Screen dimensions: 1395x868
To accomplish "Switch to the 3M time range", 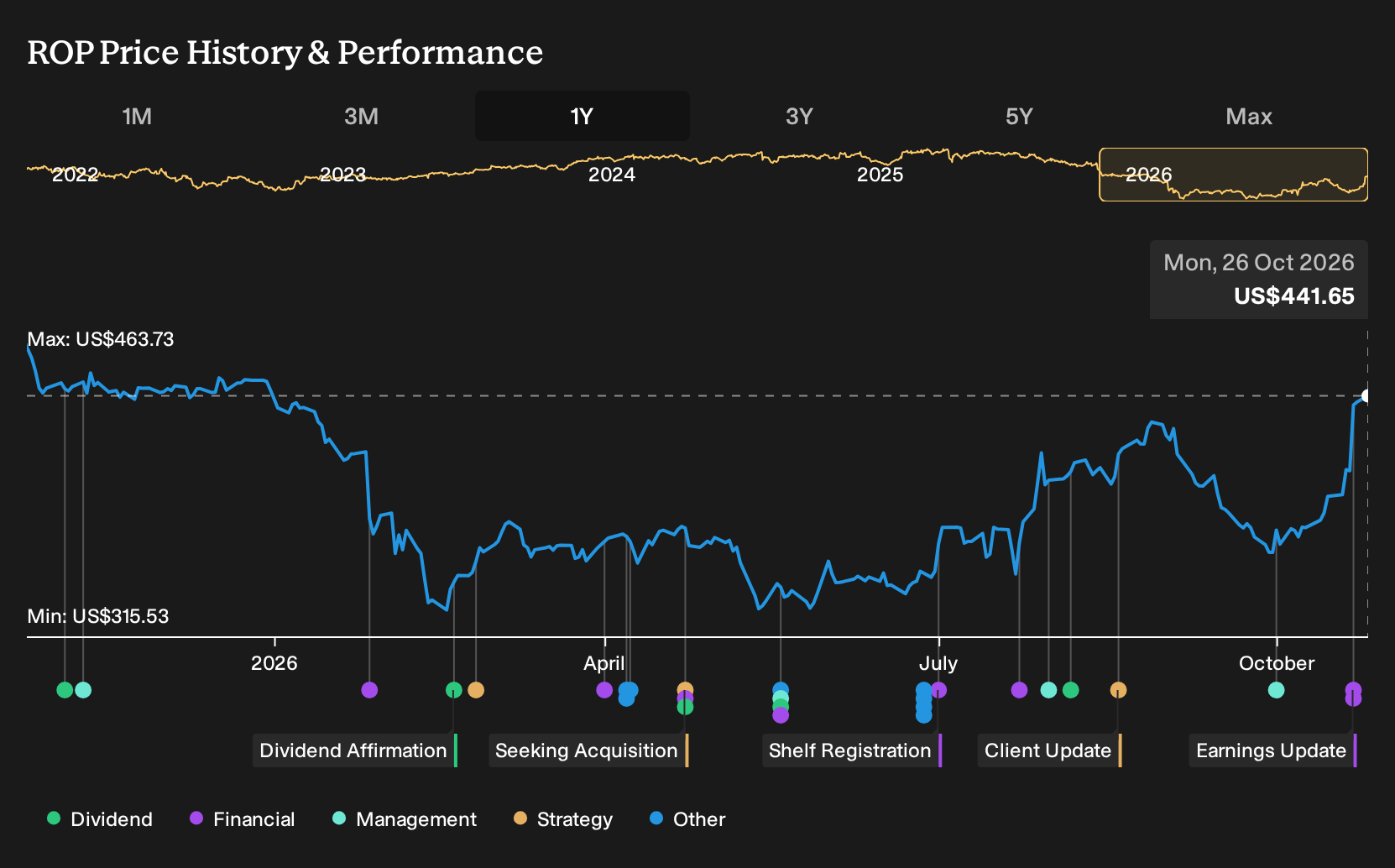I will pos(361,116).
